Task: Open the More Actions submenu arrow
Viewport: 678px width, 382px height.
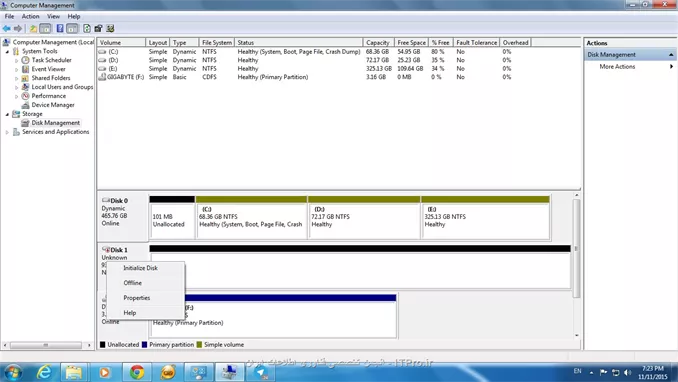Action: tap(672, 67)
